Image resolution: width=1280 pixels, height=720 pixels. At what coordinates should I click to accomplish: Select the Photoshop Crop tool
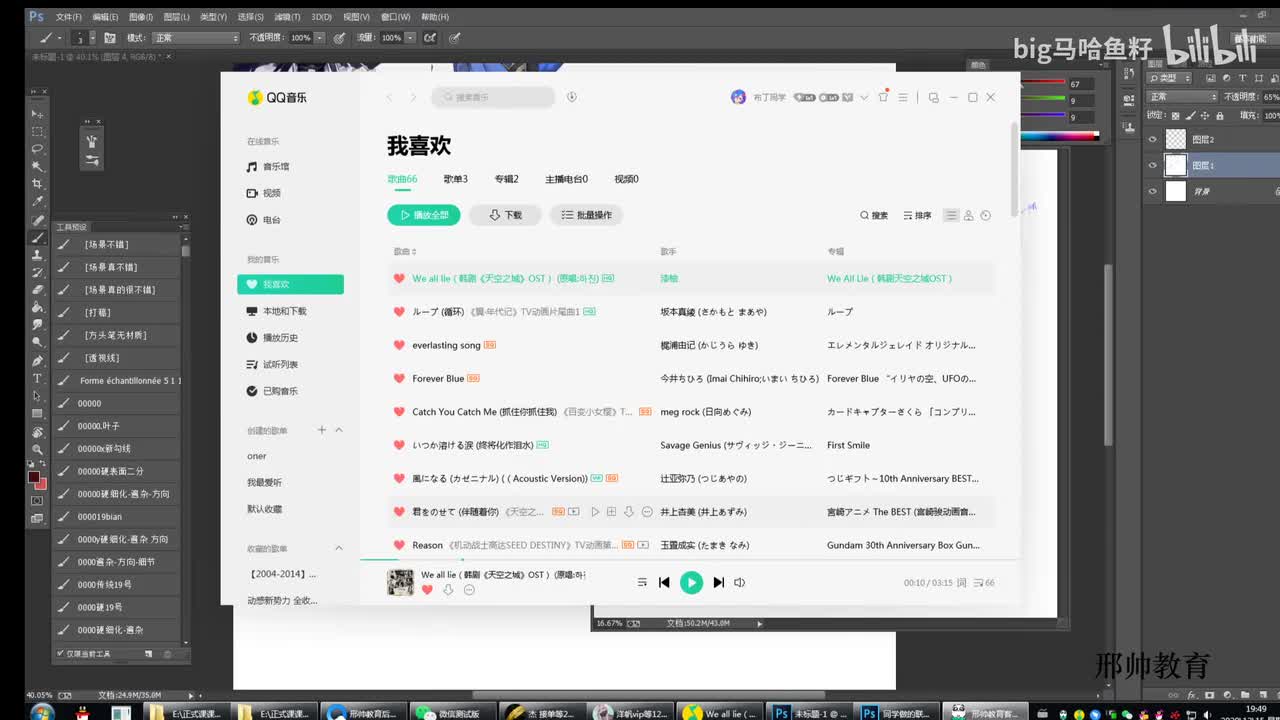point(37,184)
